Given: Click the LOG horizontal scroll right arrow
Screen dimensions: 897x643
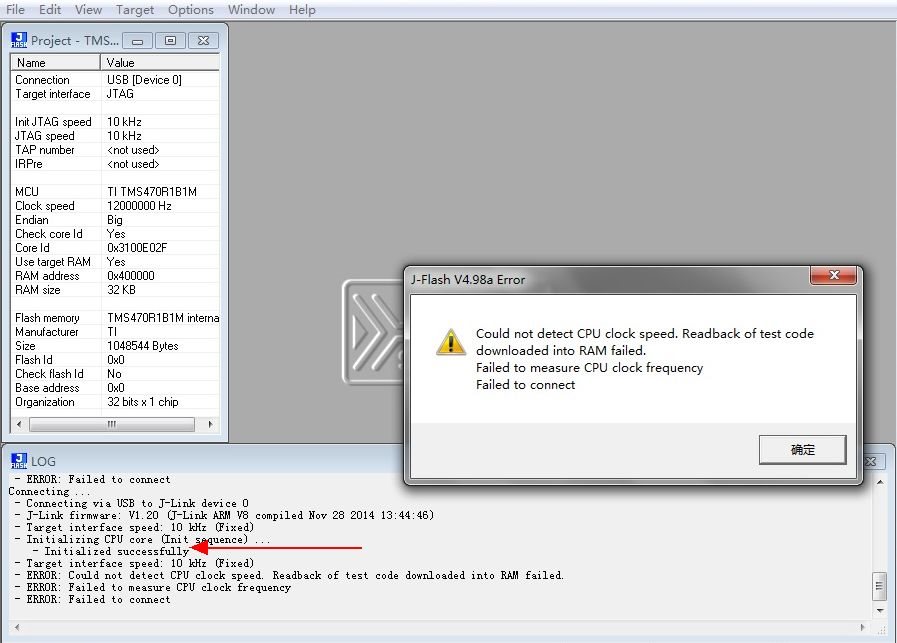Looking at the screenshot, I should 863,627.
